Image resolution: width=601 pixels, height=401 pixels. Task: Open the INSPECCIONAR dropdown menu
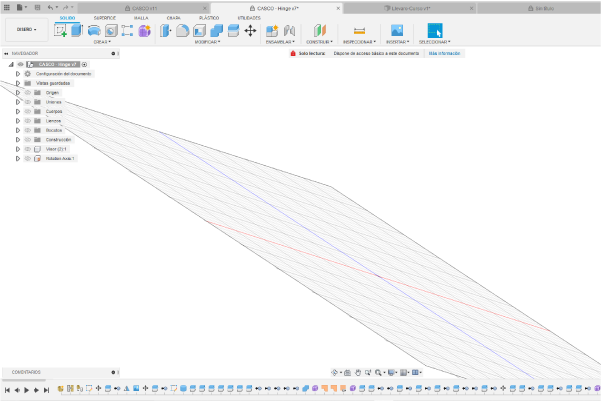359,42
